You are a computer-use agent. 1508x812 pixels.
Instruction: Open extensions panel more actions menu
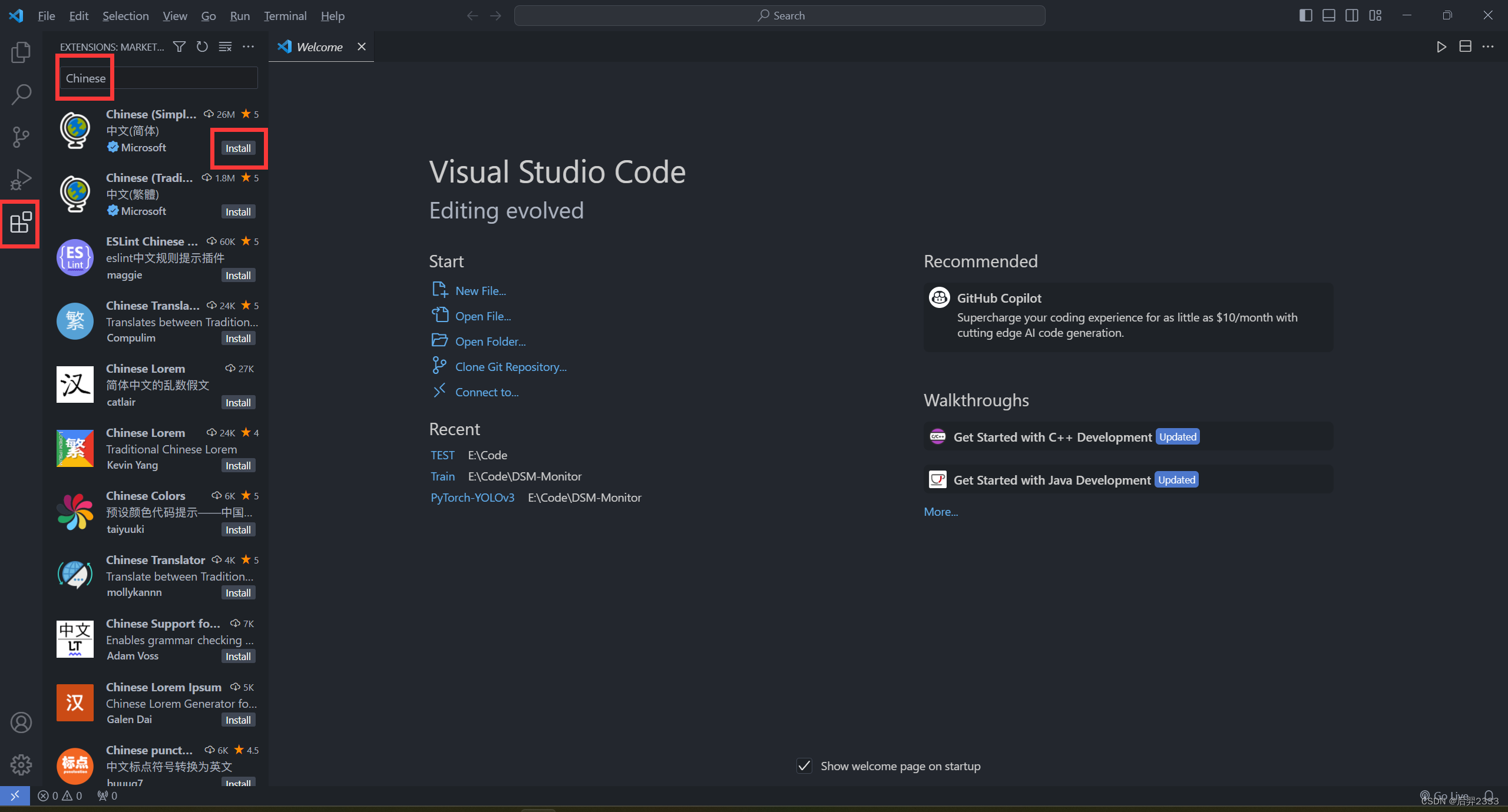pyautogui.click(x=248, y=47)
